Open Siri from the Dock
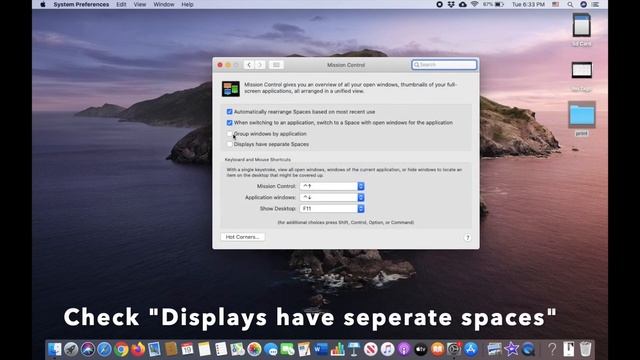Viewport: 640px width, 360px height. click(88, 349)
